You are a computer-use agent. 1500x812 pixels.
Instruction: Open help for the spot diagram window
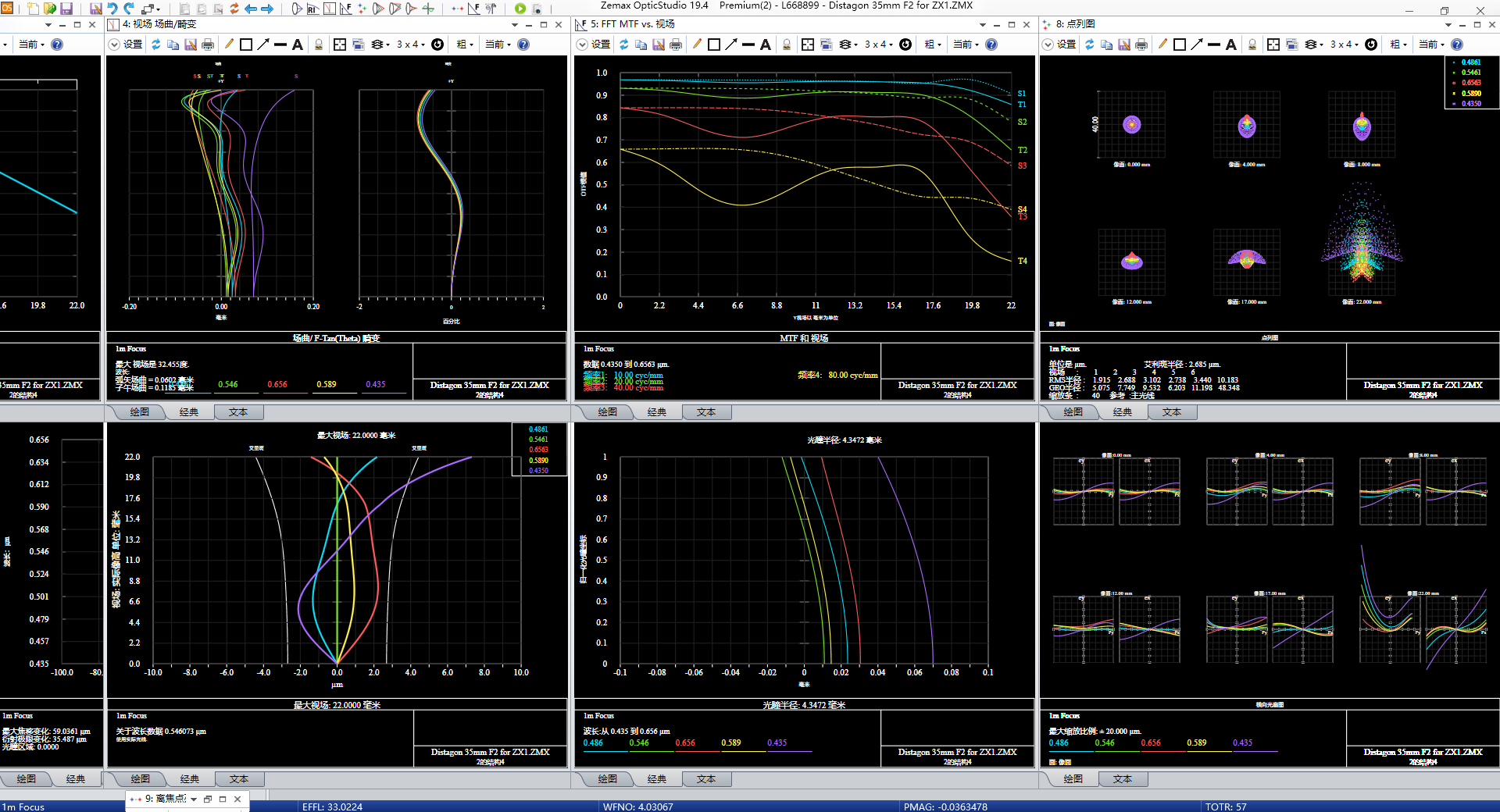[1458, 45]
